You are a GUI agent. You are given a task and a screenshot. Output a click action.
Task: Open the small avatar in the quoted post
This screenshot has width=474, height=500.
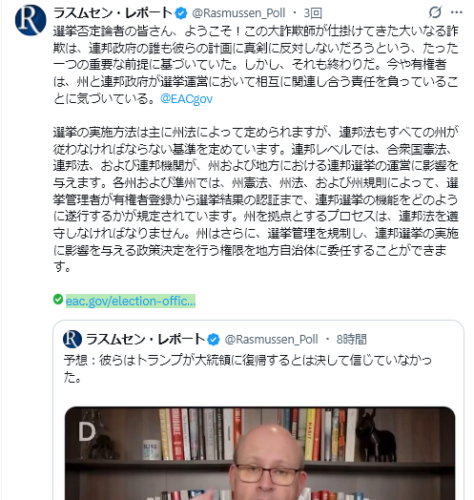click(72, 339)
